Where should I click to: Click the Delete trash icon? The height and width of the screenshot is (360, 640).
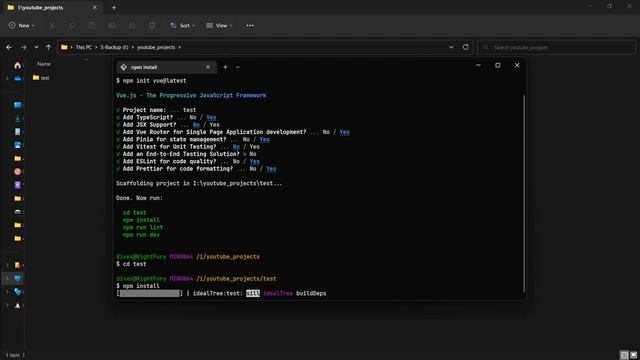click(x=152, y=25)
